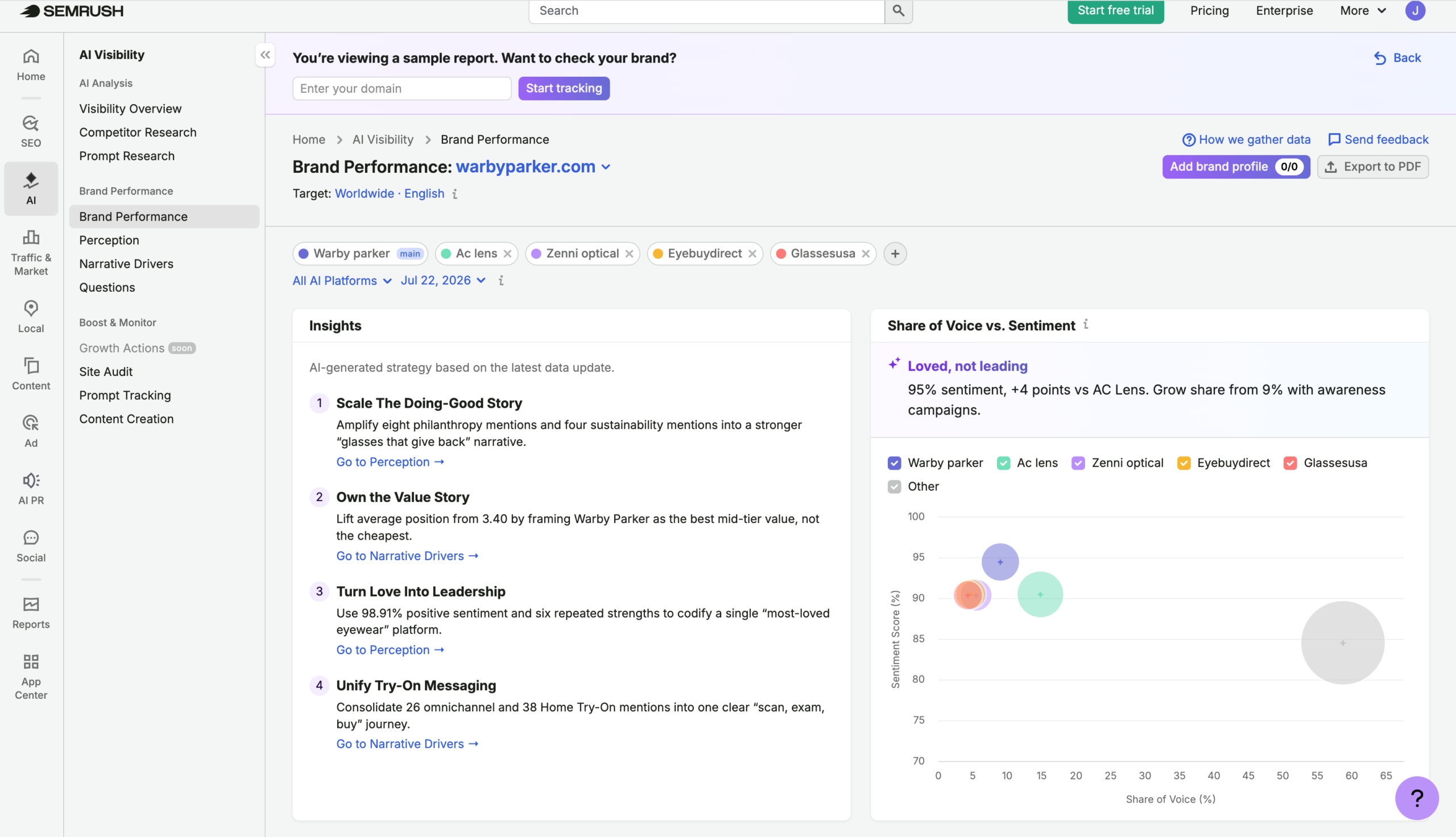Click the Start free trial button
The width and height of the screenshot is (1456, 837).
(1116, 11)
